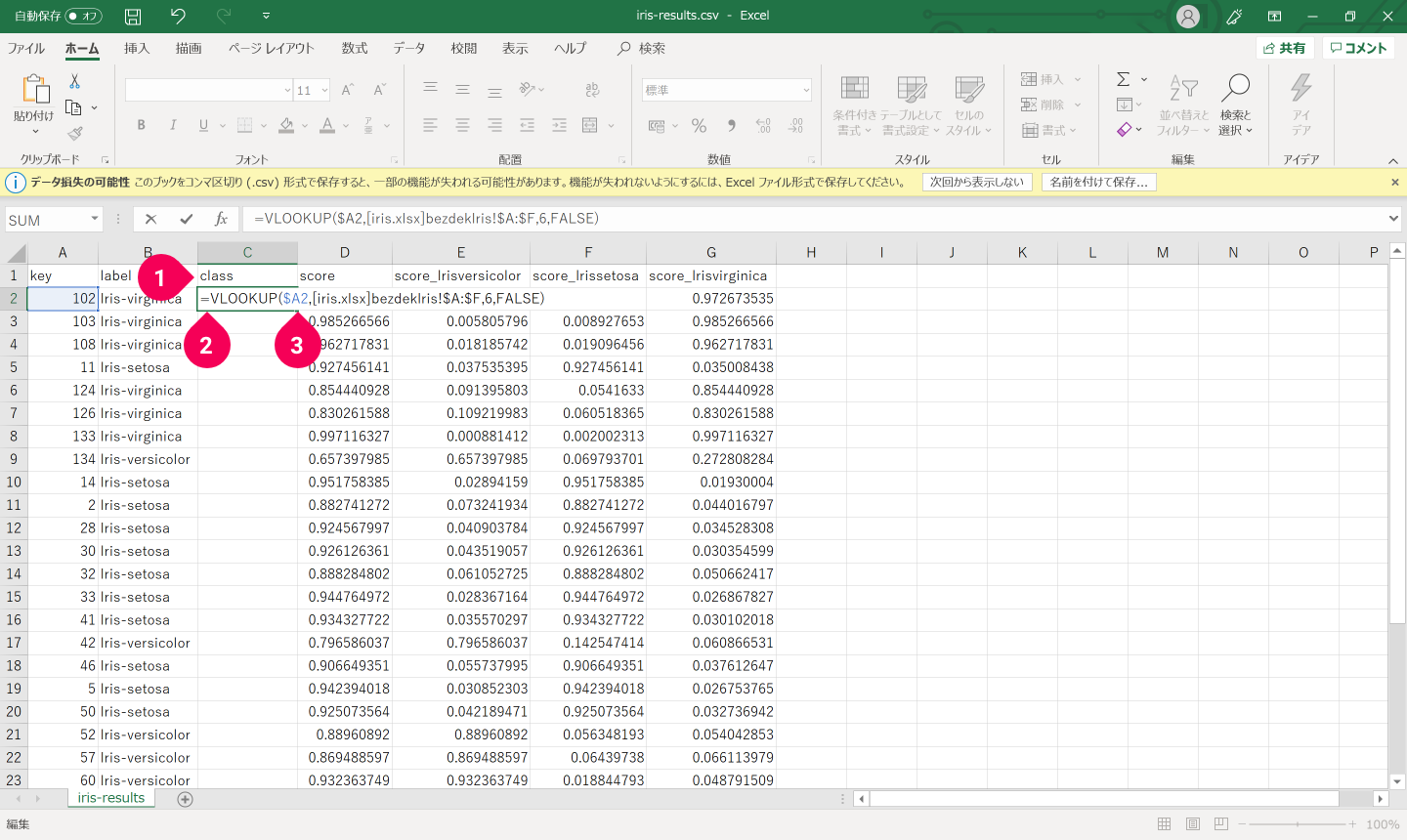The width and height of the screenshot is (1407, 840).
Task: Decrease font size with the smaller A icon
Action: [x=380, y=90]
